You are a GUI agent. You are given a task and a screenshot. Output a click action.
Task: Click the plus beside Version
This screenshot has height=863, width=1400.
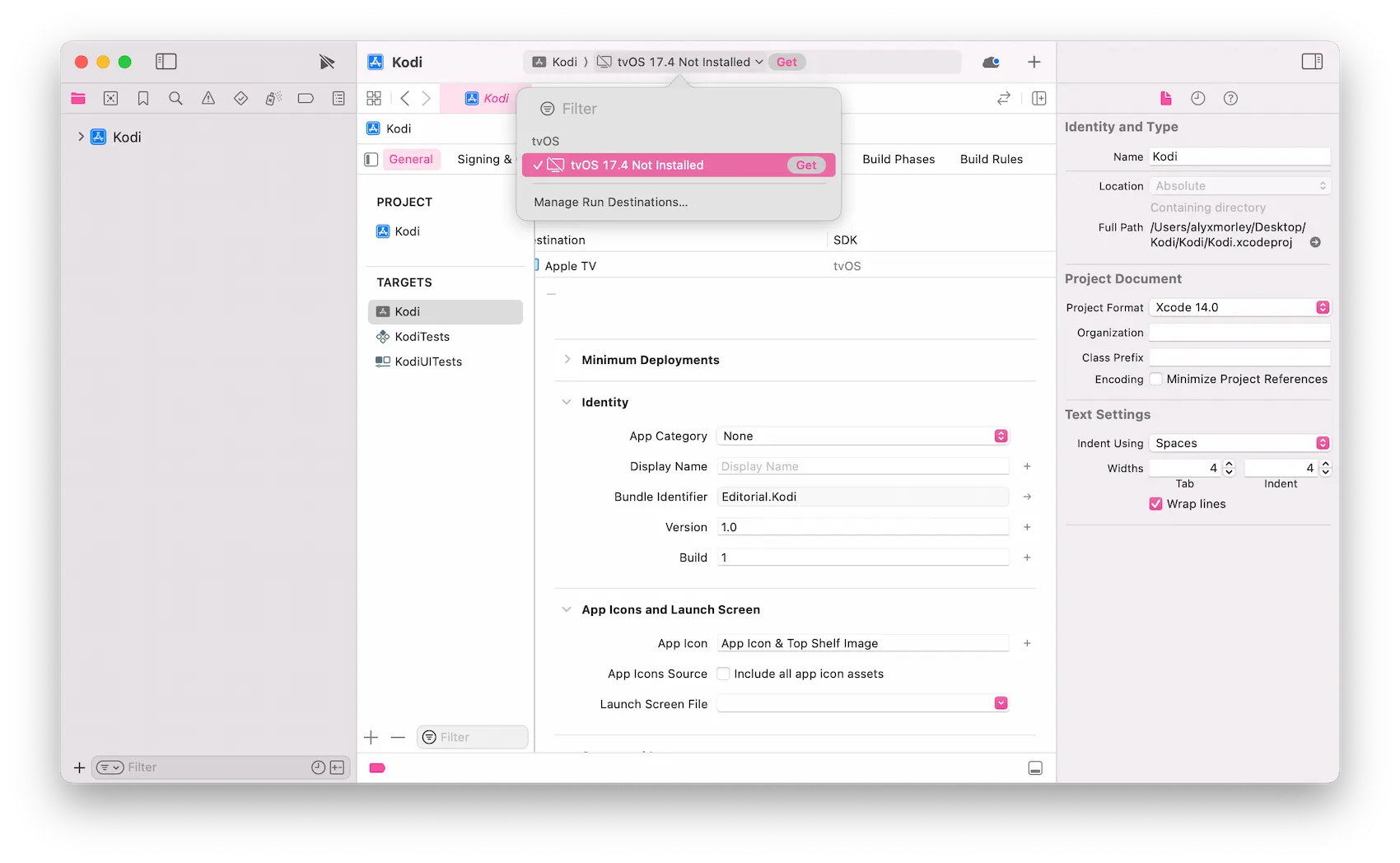pos(1027,527)
